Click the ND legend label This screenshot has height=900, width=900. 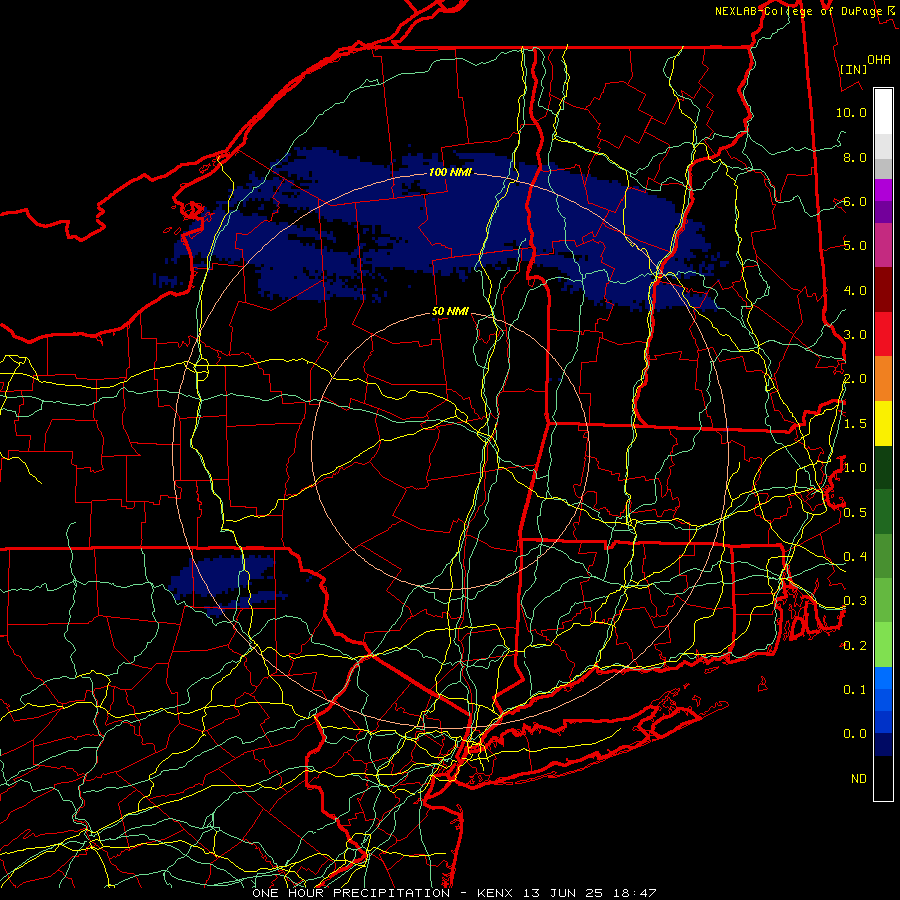[x=859, y=779]
